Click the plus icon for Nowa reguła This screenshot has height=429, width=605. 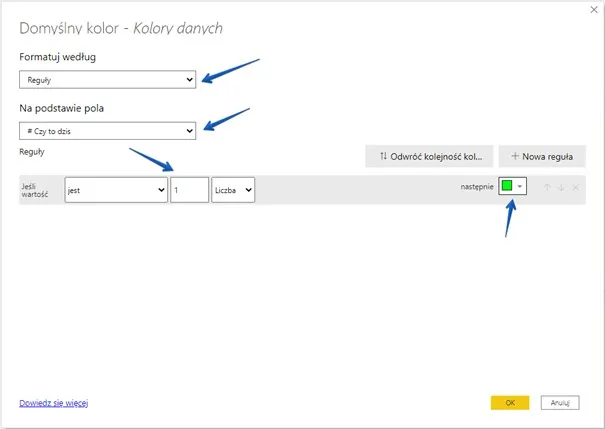(x=514, y=156)
